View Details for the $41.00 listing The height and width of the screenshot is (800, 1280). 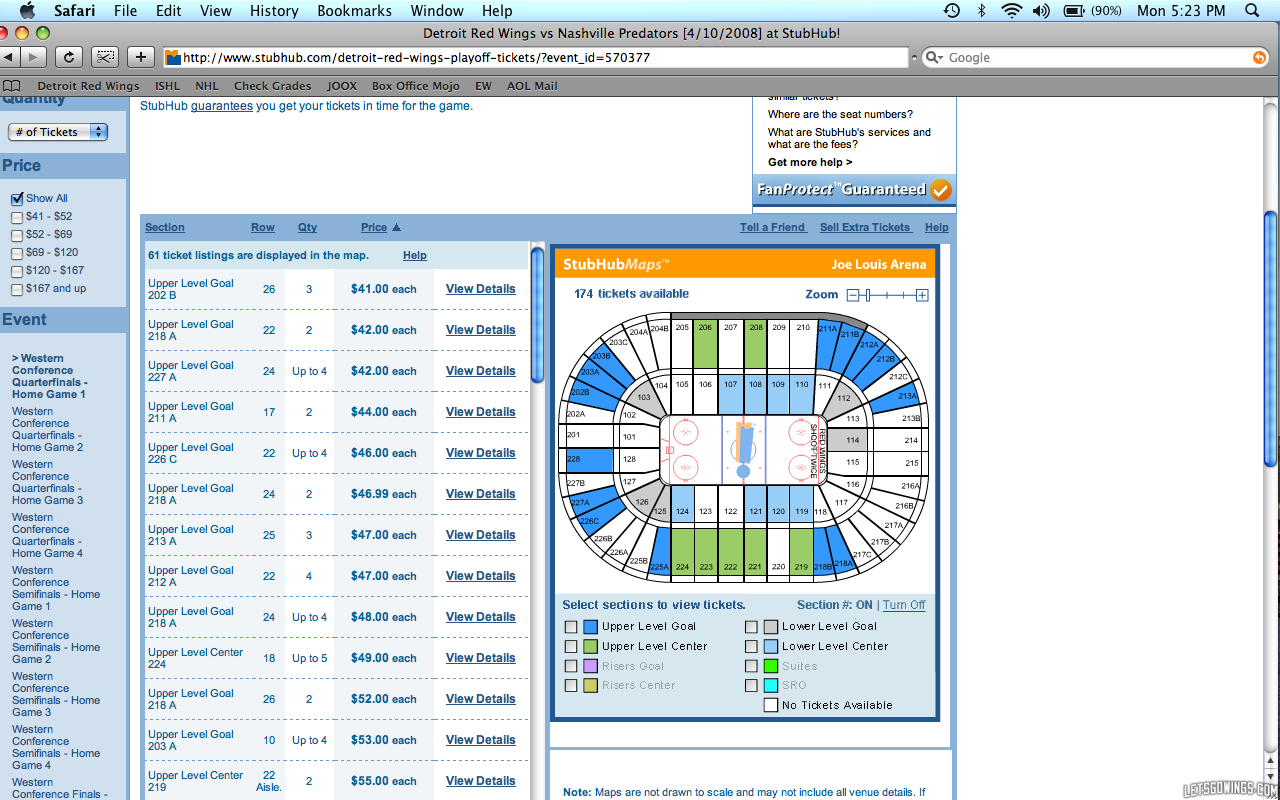click(x=481, y=289)
